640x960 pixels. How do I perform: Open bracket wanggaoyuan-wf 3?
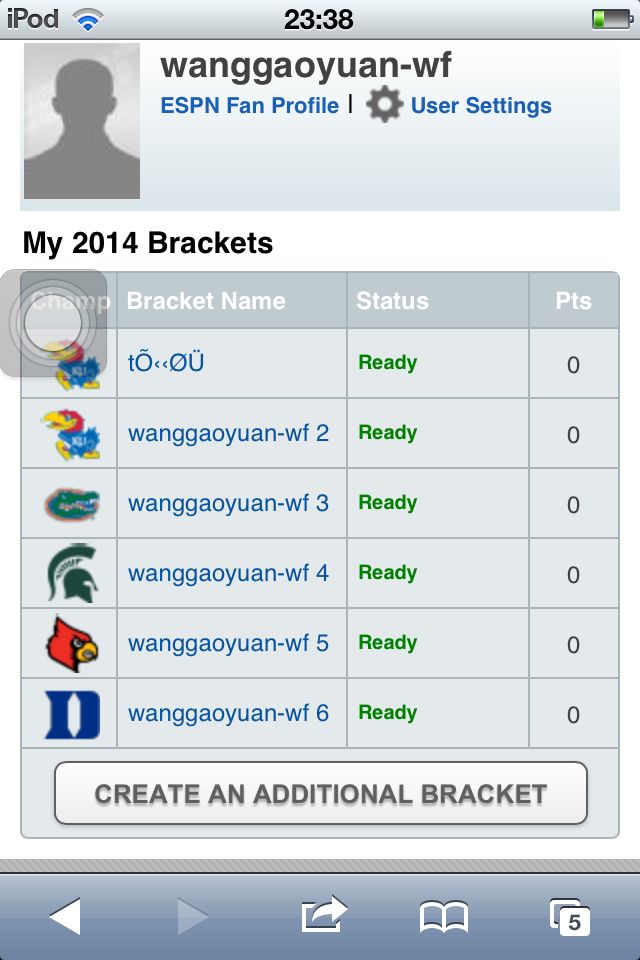pyautogui.click(x=228, y=504)
